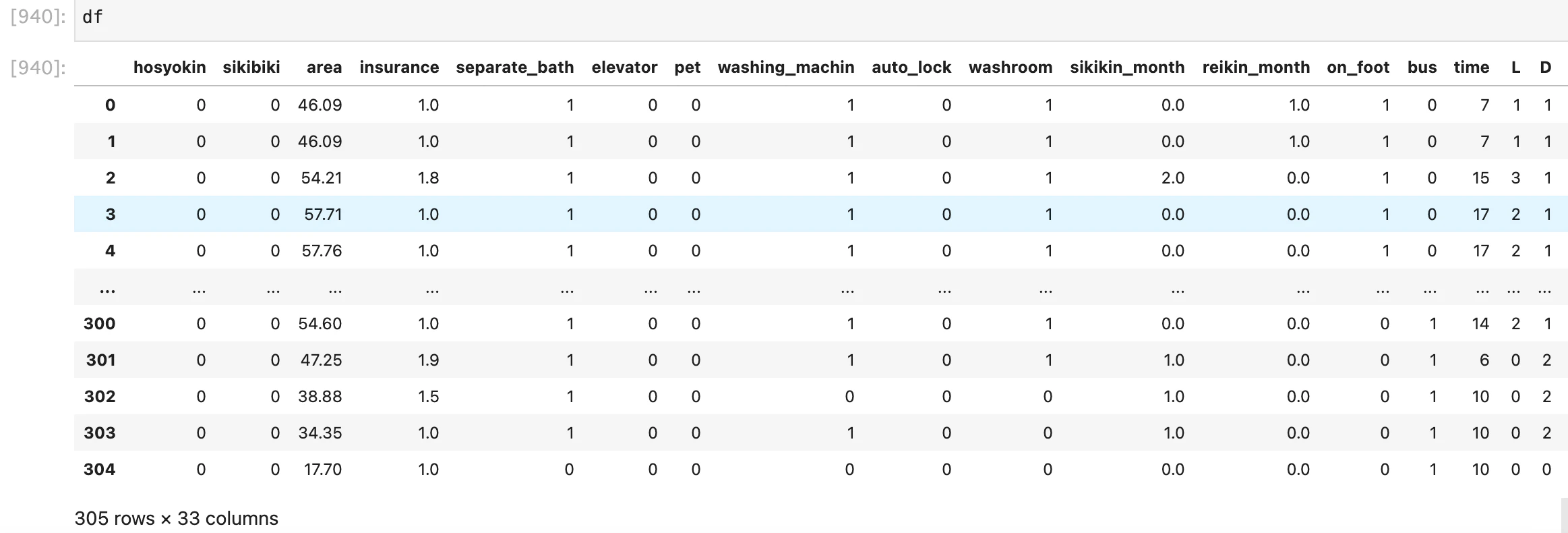
Task: Click the reikin_month column header
Action: [1256, 67]
